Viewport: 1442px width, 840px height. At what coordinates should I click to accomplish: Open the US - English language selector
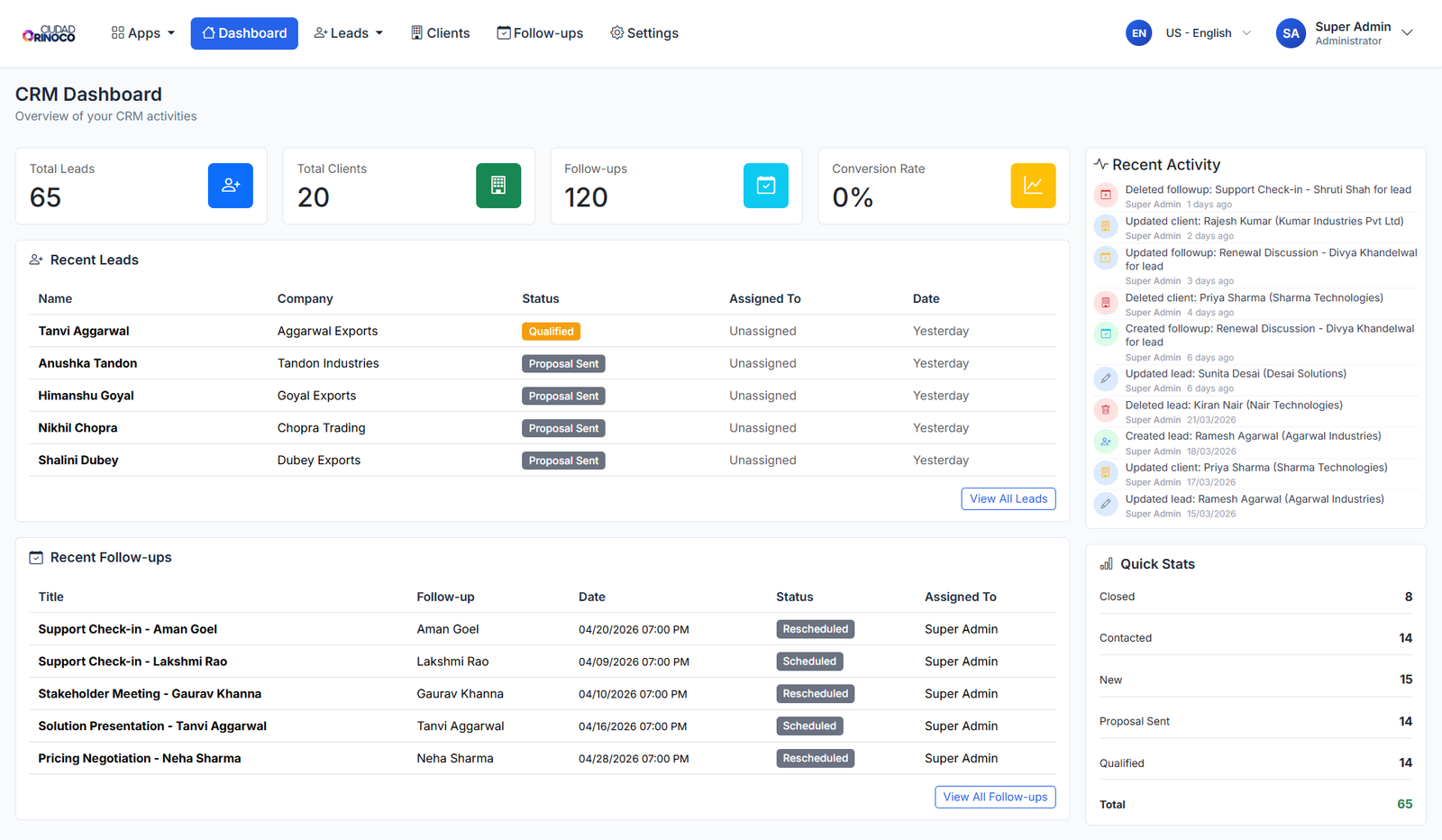(x=1207, y=33)
